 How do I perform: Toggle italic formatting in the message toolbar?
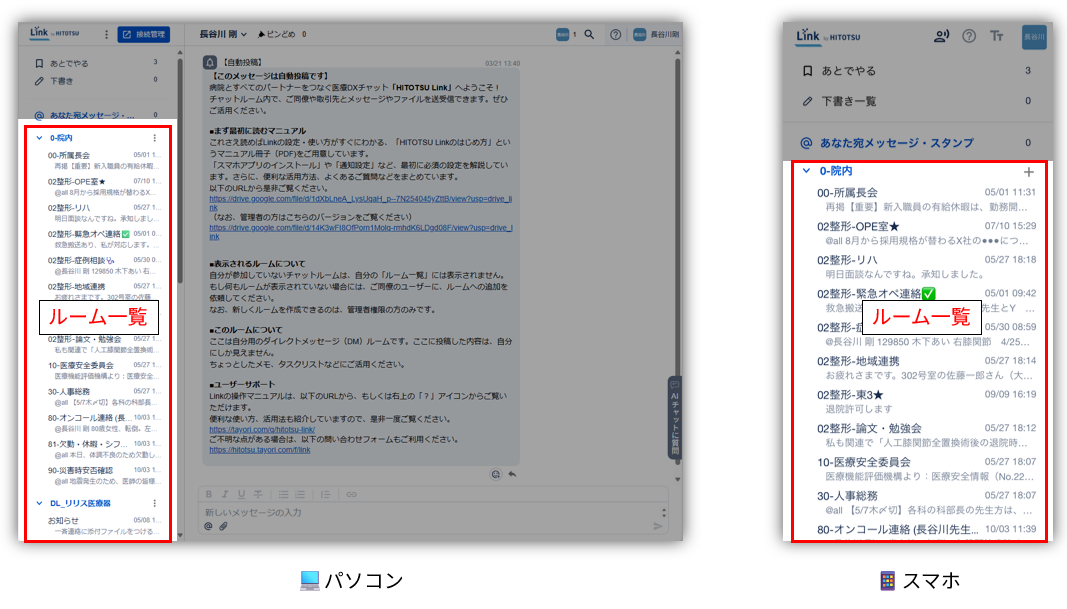[x=226, y=494]
